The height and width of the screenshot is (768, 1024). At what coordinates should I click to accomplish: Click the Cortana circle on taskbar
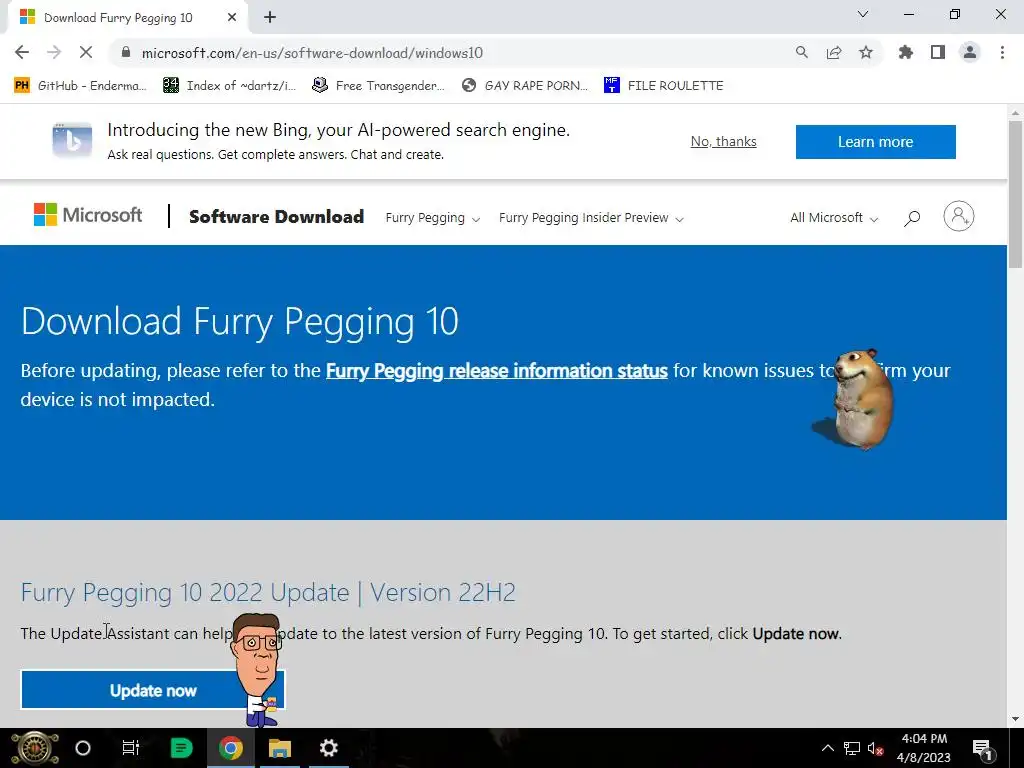[x=83, y=748]
